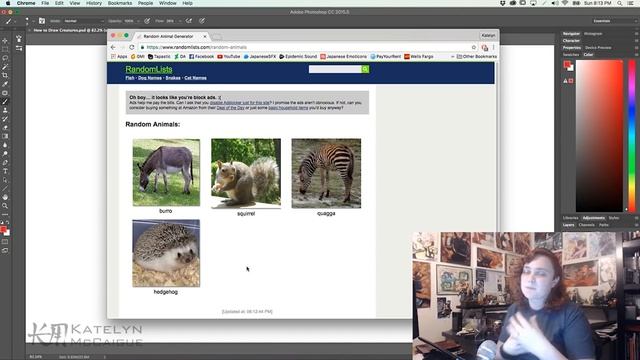Image resolution: width=640 pixels, height=360 pixels.
Task: Switch to the Histogram panel tab
Action: tap(593, 33)
